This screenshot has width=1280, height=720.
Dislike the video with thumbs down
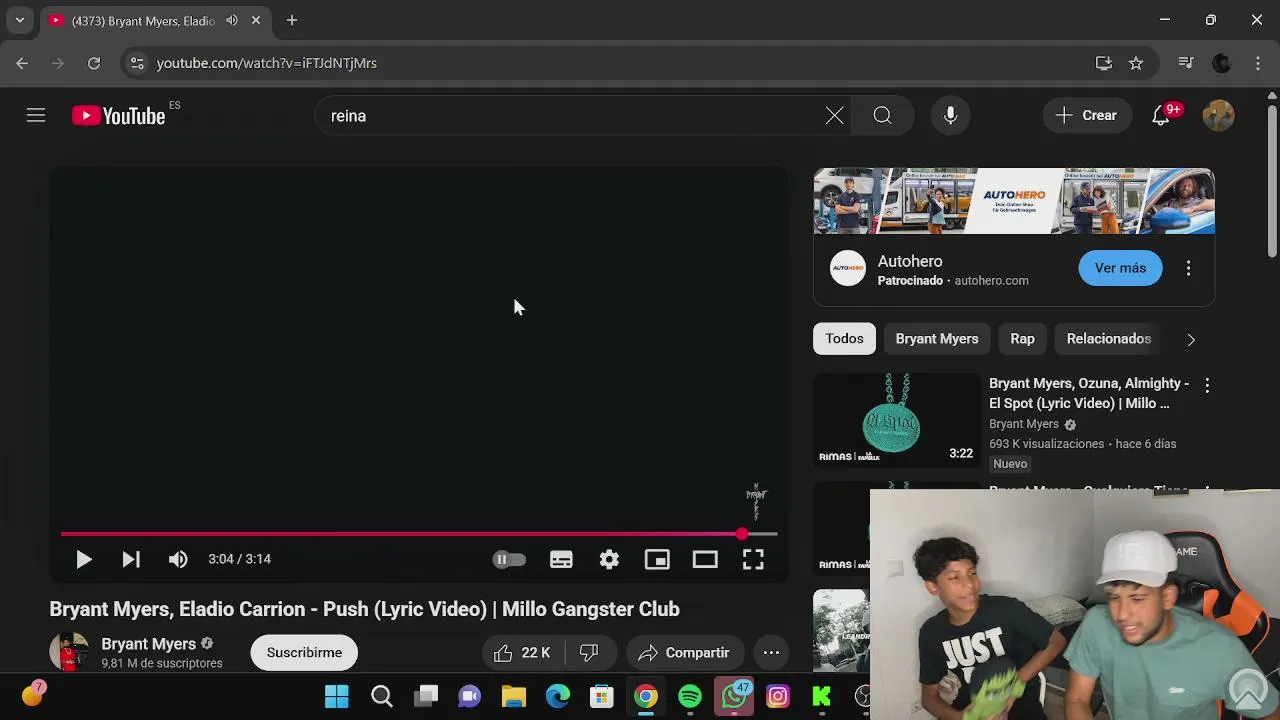tap(589, 653)
